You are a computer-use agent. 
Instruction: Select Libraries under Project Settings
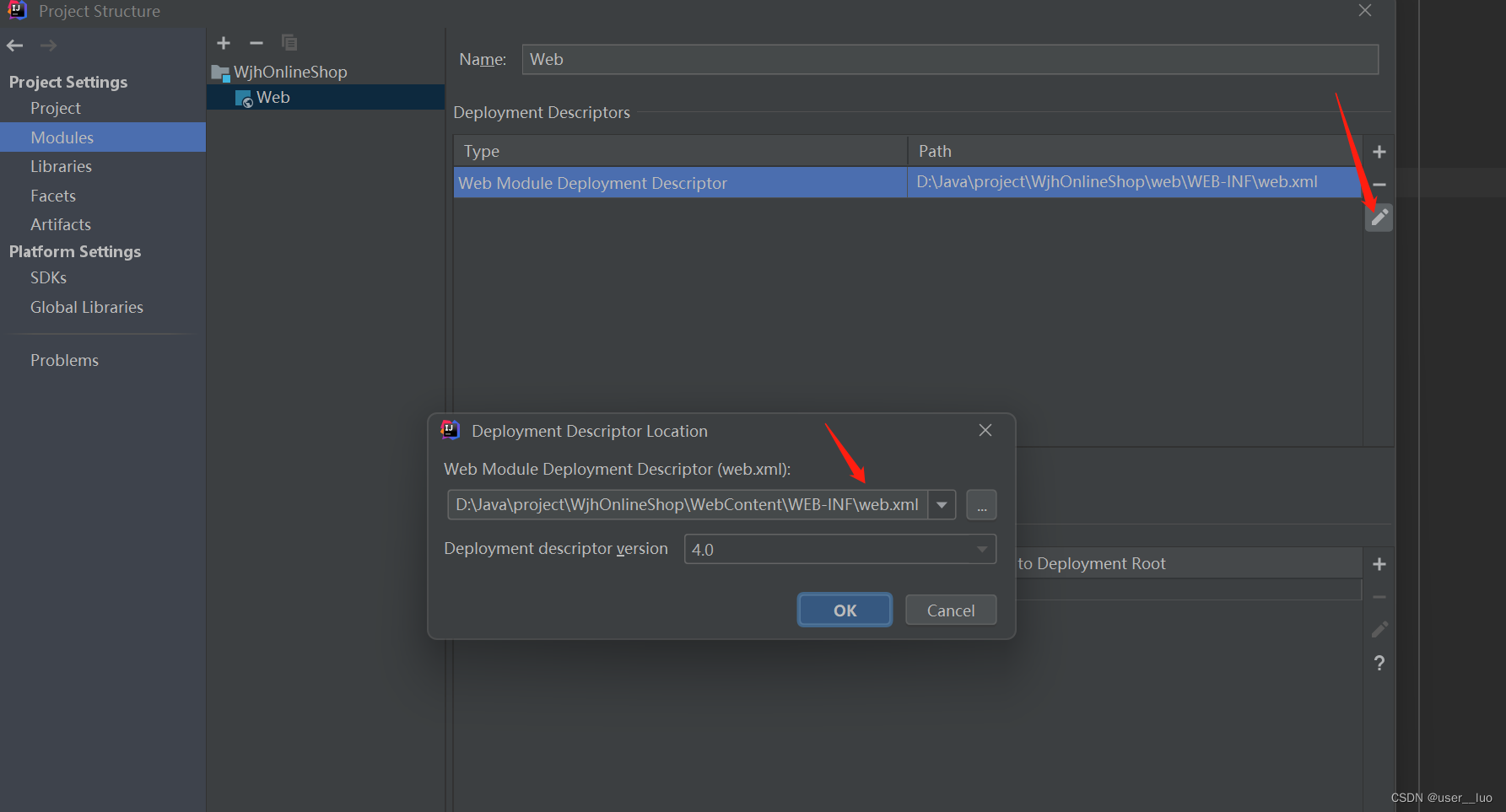(61, 166)
